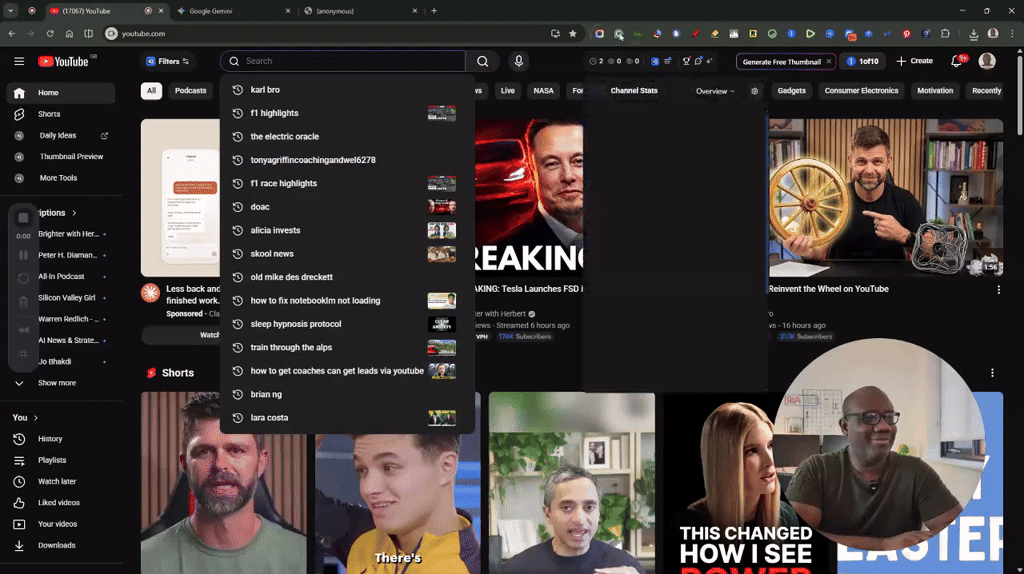Viewport: 1024px width, 574px height.
Task: Select the Consumer Electronics chip
Action: click(x=861, y=91)
